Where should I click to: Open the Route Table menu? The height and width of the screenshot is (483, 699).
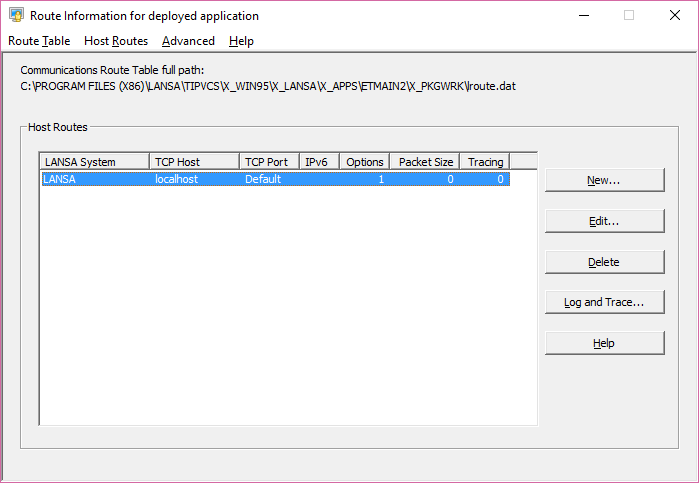(x=39, y=41)
